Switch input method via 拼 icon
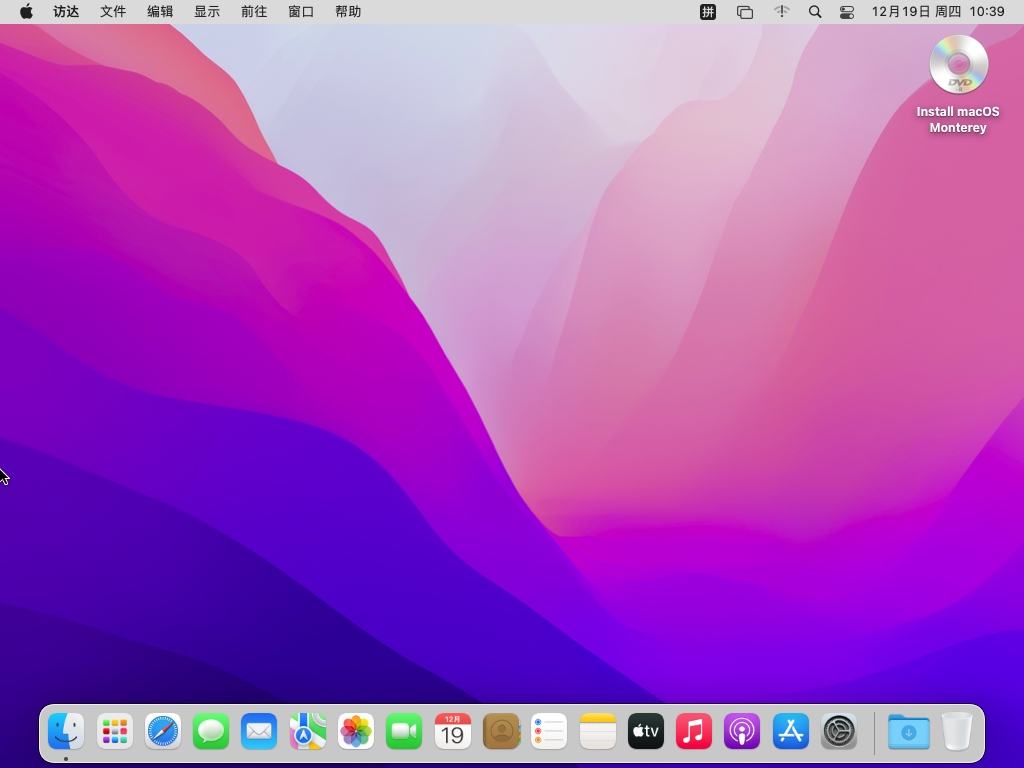 (708, 12)
